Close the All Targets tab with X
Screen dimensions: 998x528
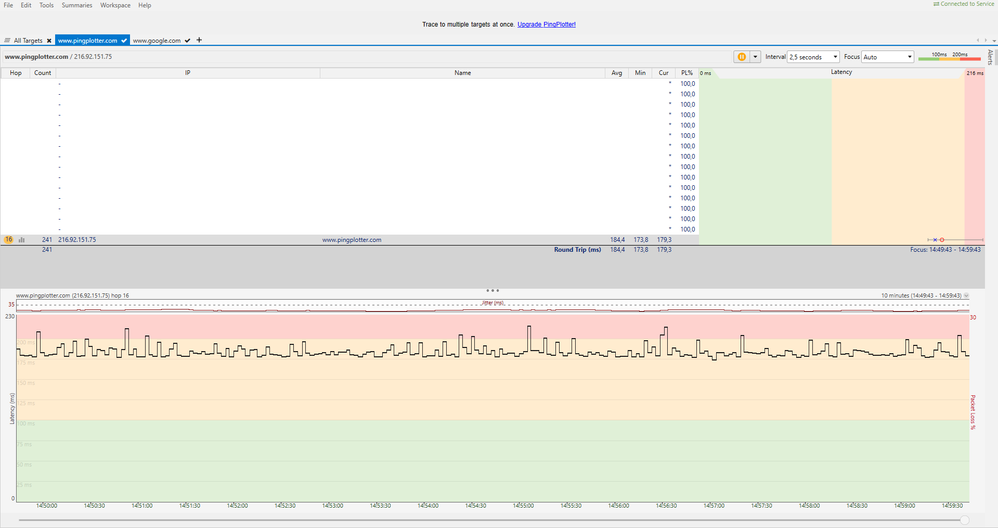pyautogui.click(x=48, y=41)
